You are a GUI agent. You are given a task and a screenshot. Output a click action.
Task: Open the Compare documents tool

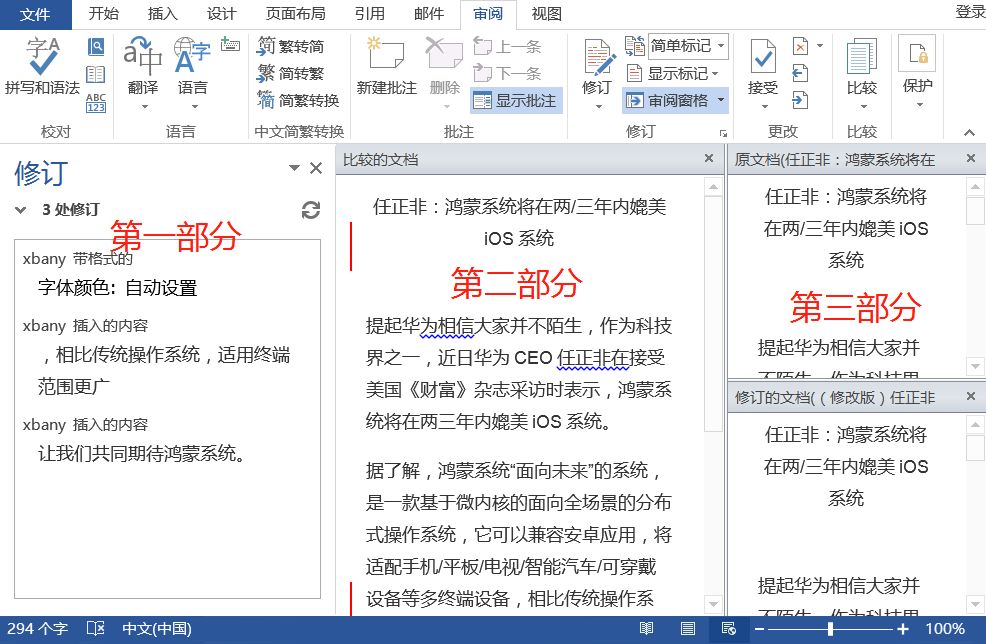tap(861, 72)
